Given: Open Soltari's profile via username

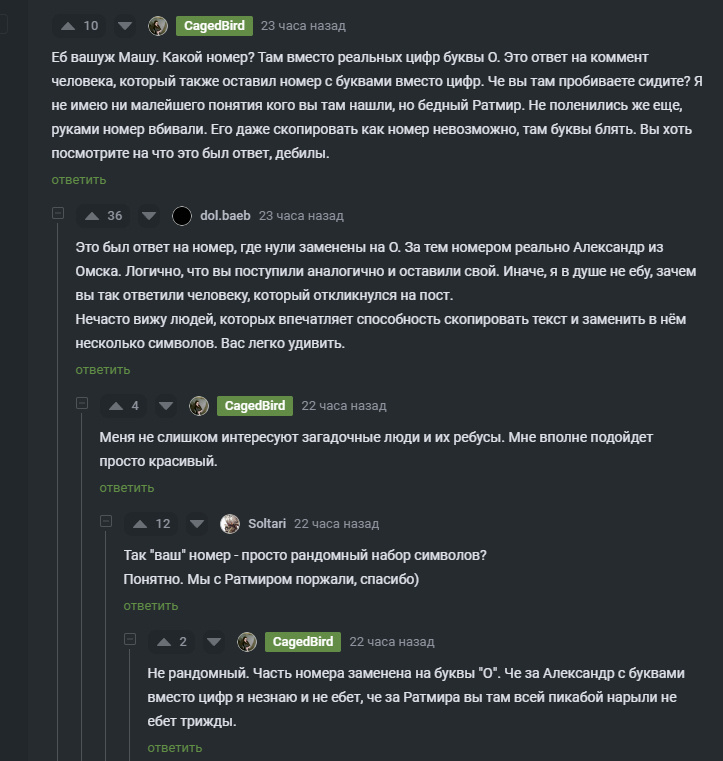Looking at the screenshot, I should pyautogui.click(x=267, y=524).
